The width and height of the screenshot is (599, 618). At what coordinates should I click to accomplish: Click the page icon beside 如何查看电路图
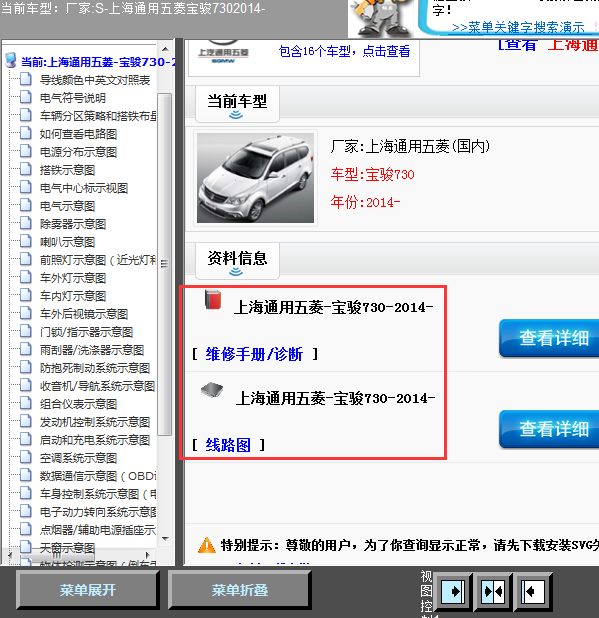26,134
